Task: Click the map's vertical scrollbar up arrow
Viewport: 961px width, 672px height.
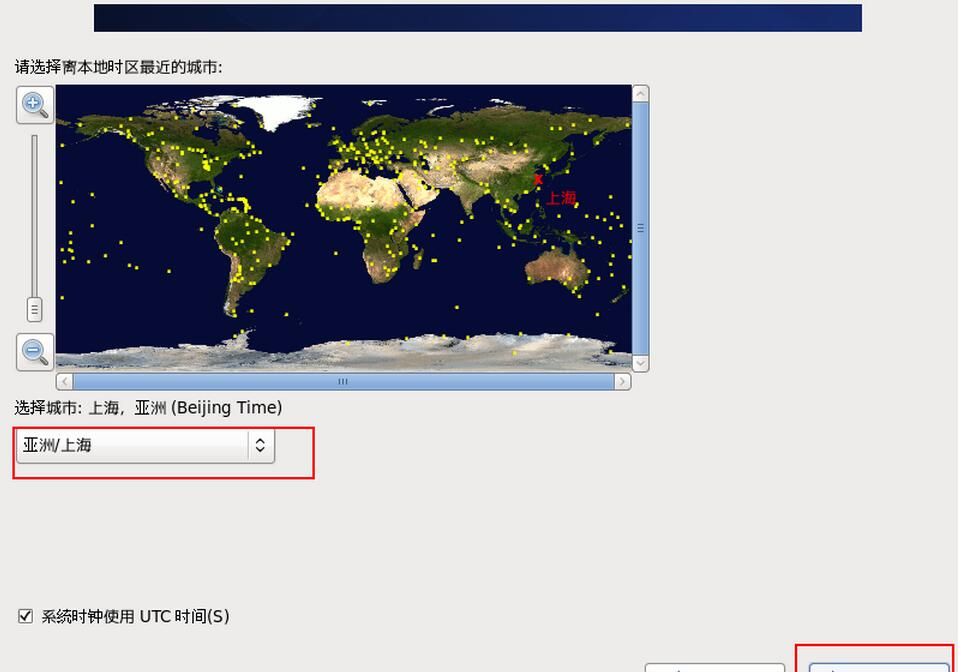Action: click(640, 94)
